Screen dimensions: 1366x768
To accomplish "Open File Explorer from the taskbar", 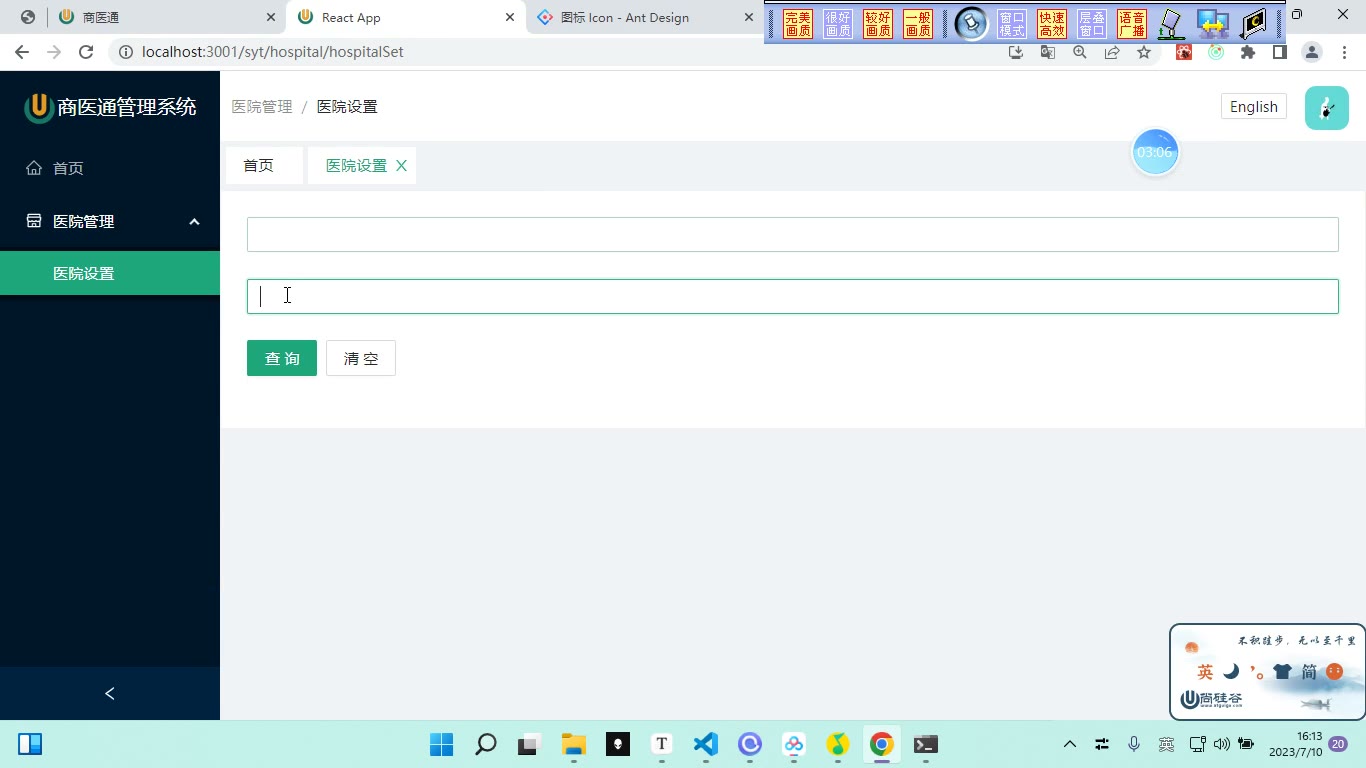I will click(573, 744).
